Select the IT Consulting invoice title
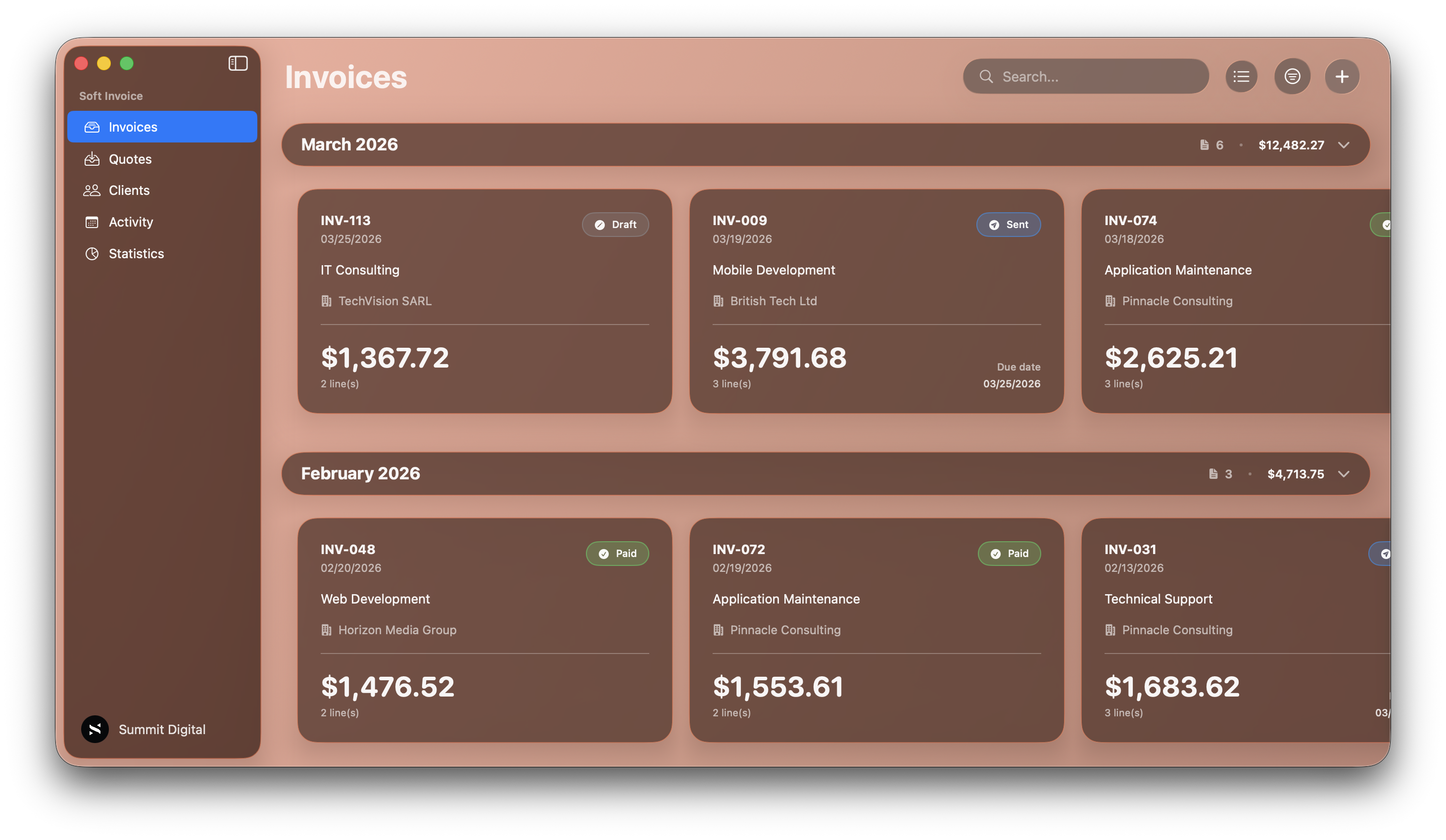 360,270
